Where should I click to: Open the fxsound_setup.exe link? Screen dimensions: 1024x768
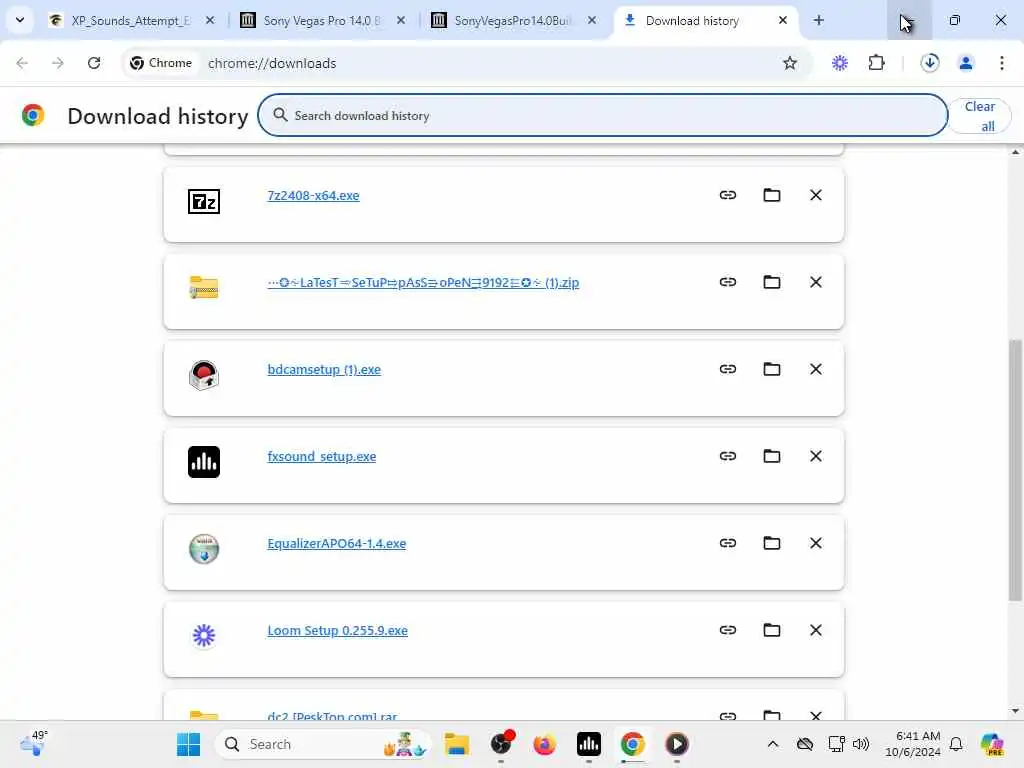(321, 456)
